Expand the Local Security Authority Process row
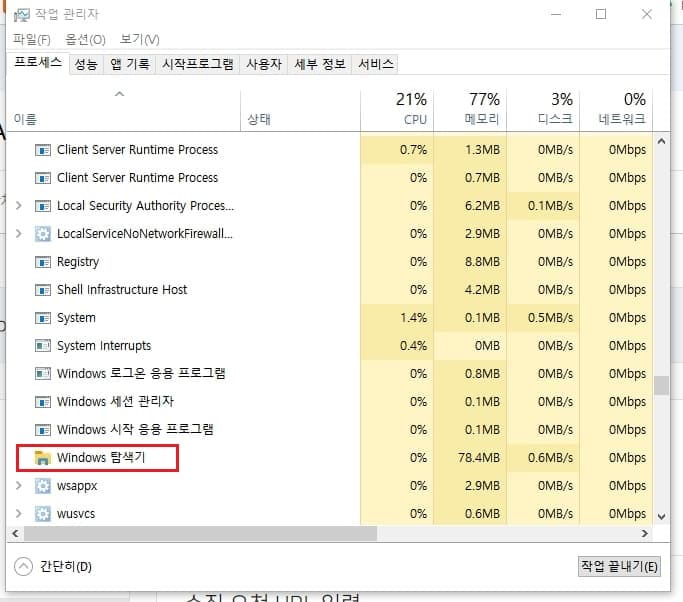The image size is (683, 602). point(18,206)
